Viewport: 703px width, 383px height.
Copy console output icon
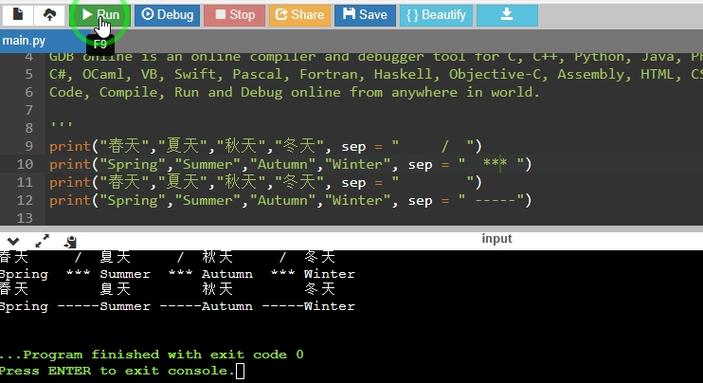coord(70,242)
